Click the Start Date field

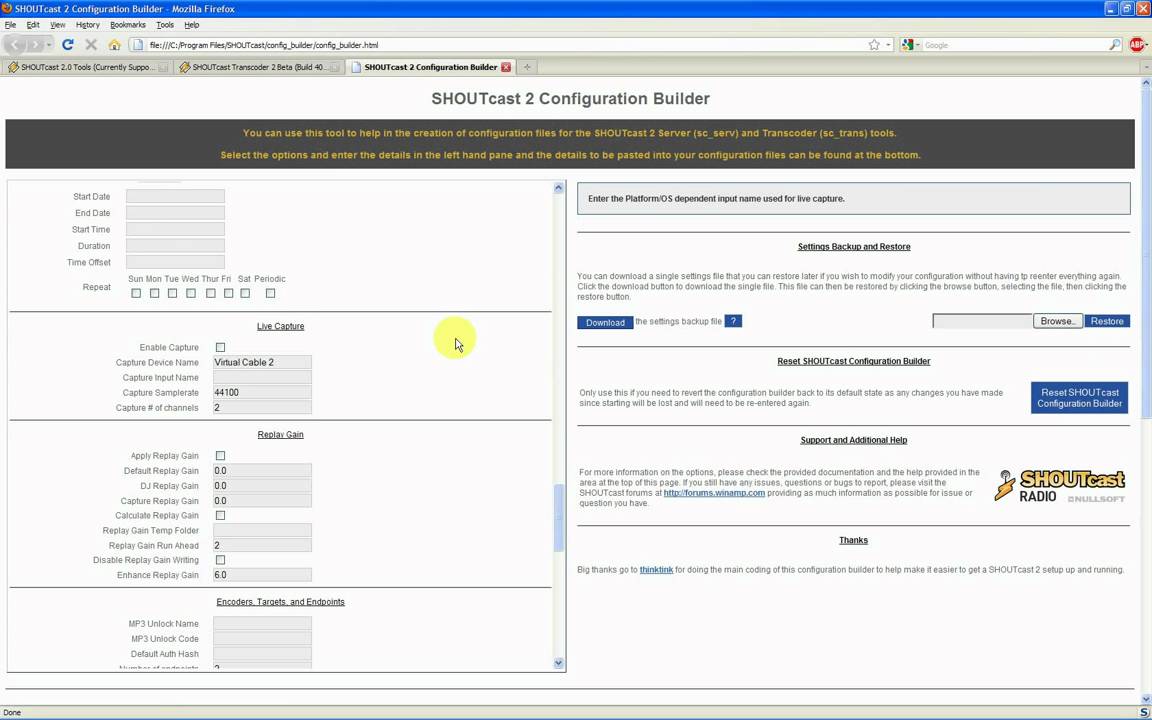coord(175,196)
